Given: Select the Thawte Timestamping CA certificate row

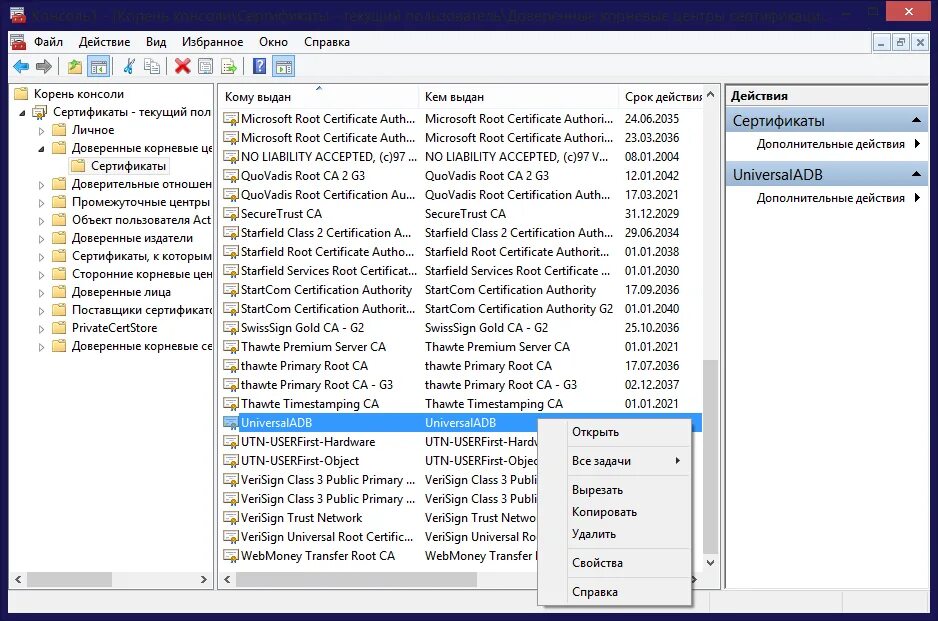Looking at the screenshot, I should click(x=461, y=404).
